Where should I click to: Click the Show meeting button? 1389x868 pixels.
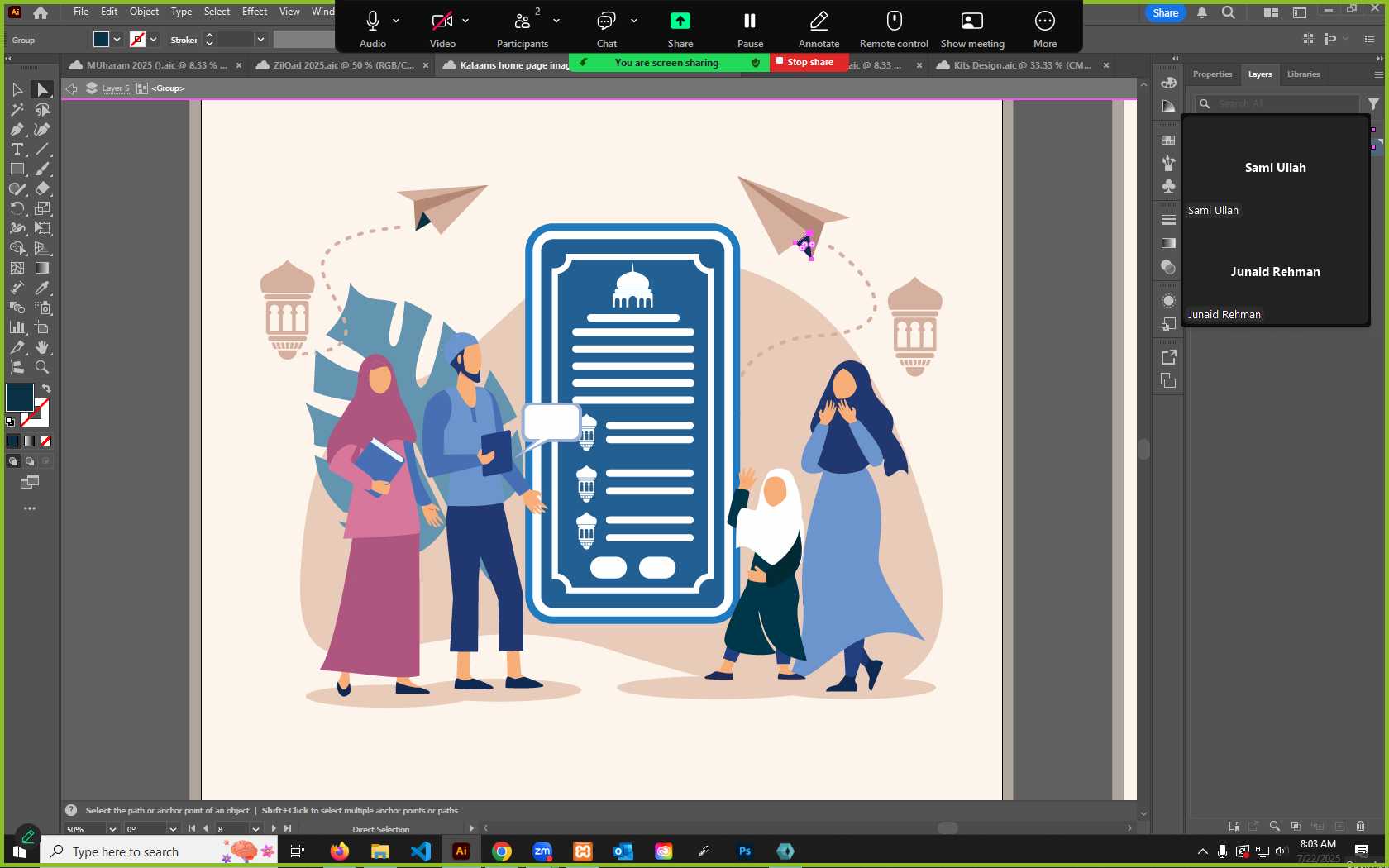pos(972,29)
